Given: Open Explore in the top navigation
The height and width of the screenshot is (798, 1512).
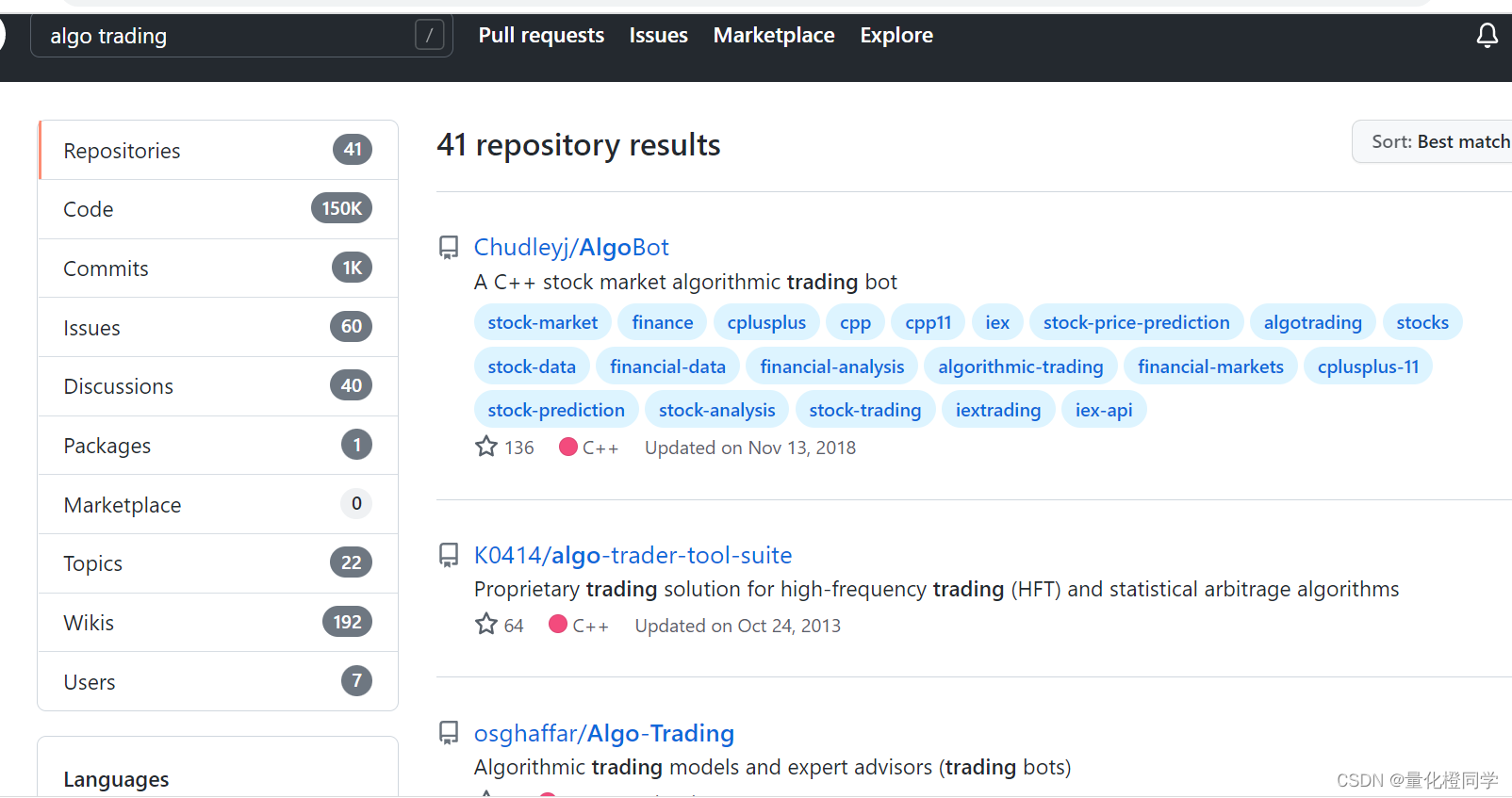Looking at the screenshot, I should click(x=896, y=36).
